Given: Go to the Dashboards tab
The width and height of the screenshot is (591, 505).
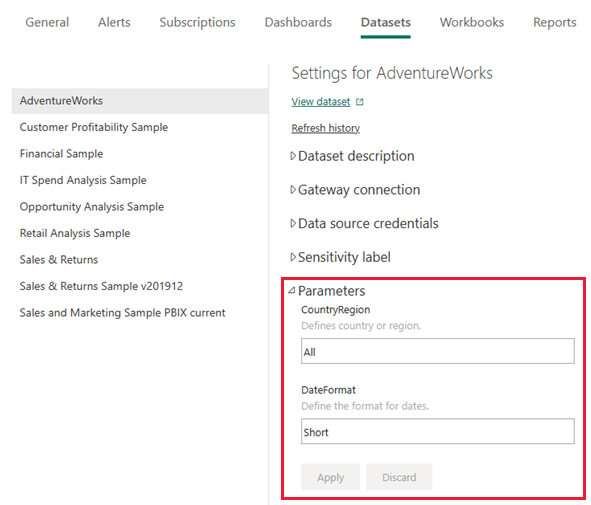Looking at the screenshot, I should click(x=298, y=23).
